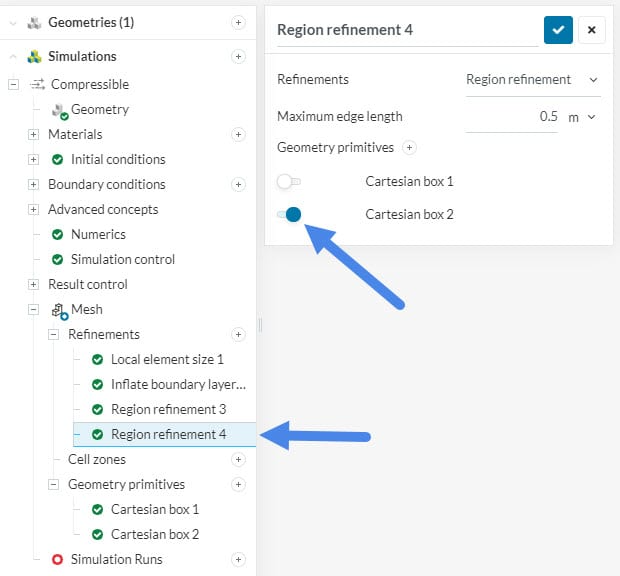Collapse the Mesh node
The image size is (620, 576).
[33, 309]
